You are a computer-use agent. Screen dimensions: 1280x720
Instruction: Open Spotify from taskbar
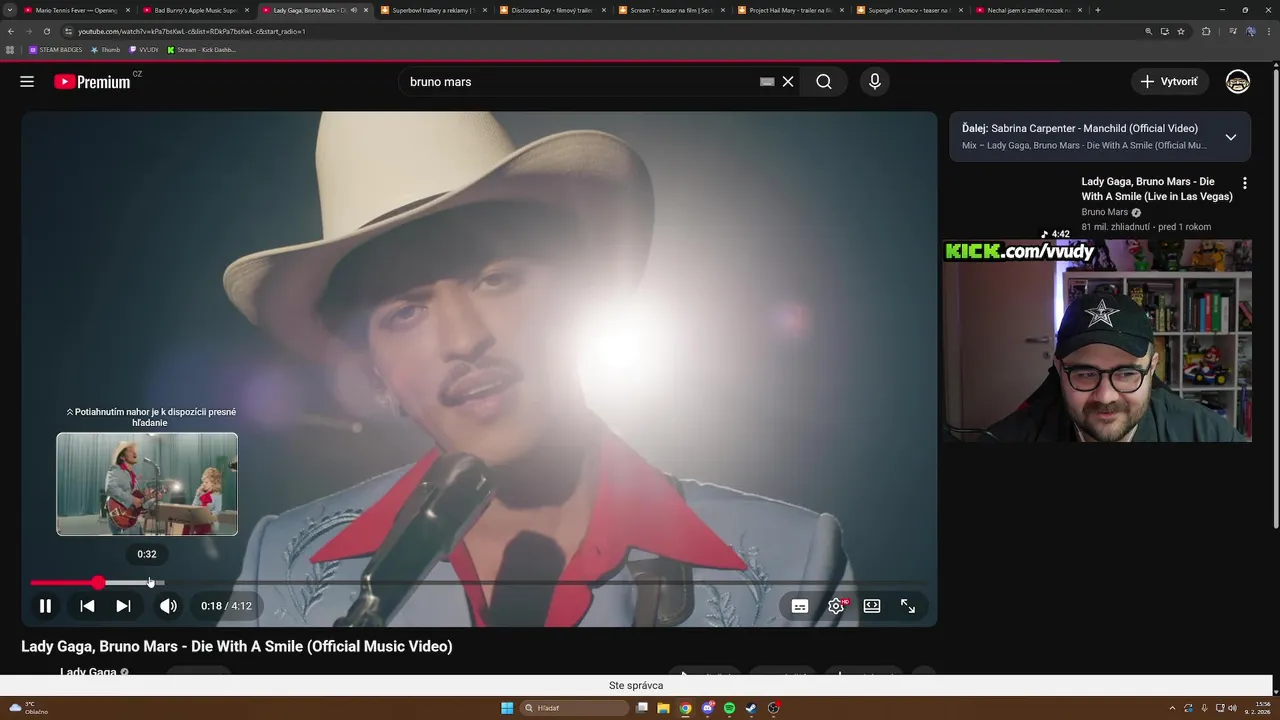click(x=729, y=708)
